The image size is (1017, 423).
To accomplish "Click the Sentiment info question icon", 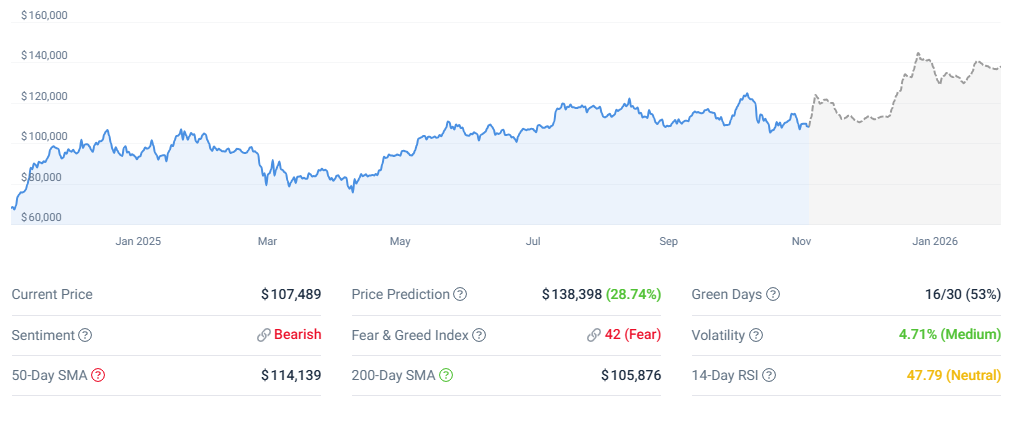I will click(85, 335).
